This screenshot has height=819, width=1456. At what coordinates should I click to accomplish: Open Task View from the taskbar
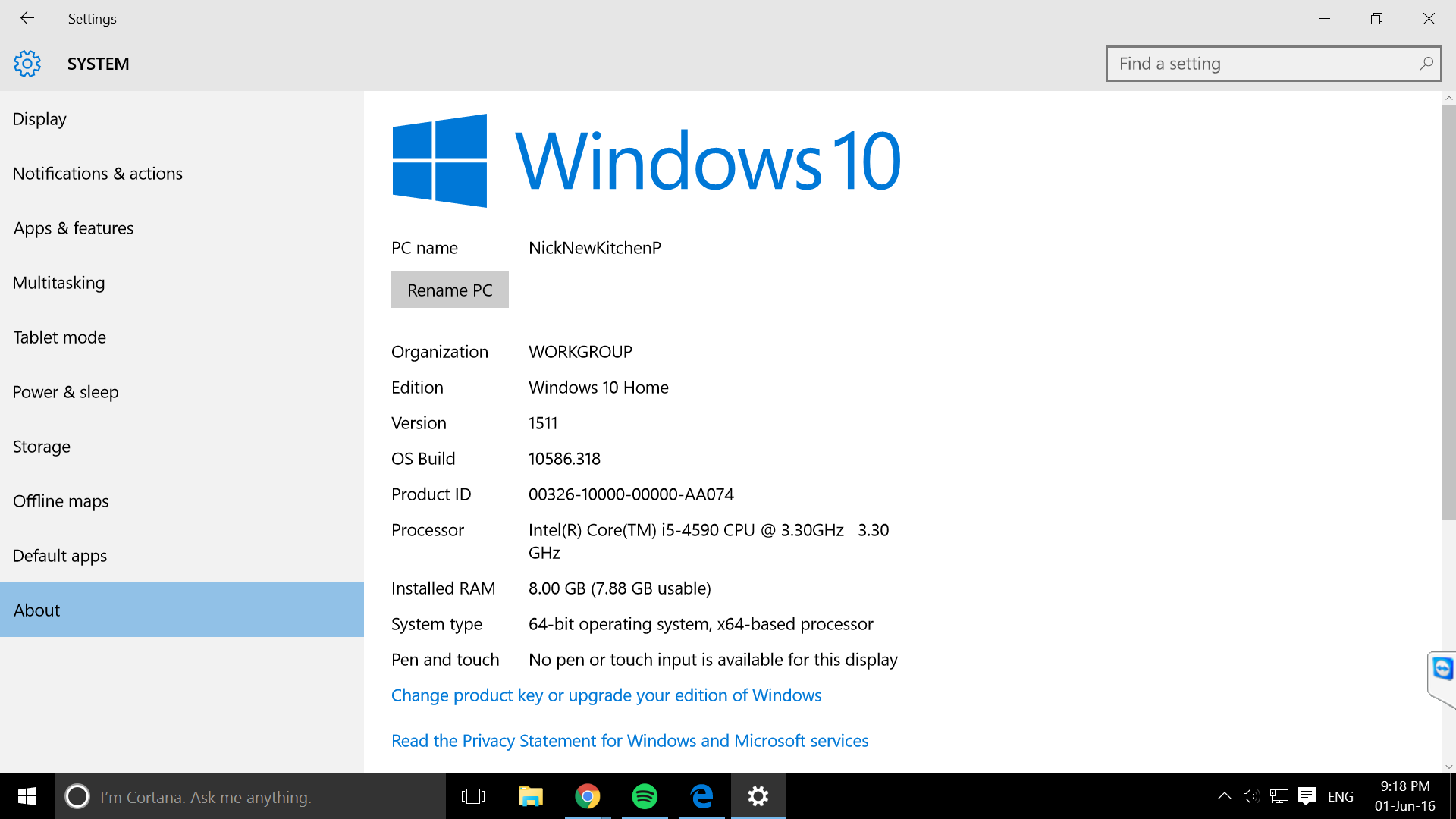tap(473, 796)
